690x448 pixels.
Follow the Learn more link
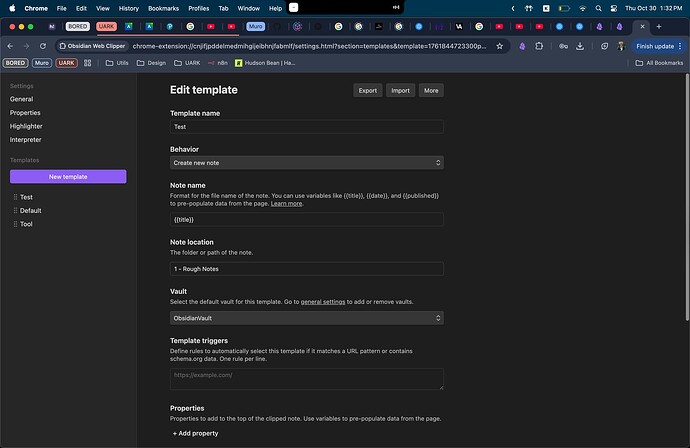(286, 204)
